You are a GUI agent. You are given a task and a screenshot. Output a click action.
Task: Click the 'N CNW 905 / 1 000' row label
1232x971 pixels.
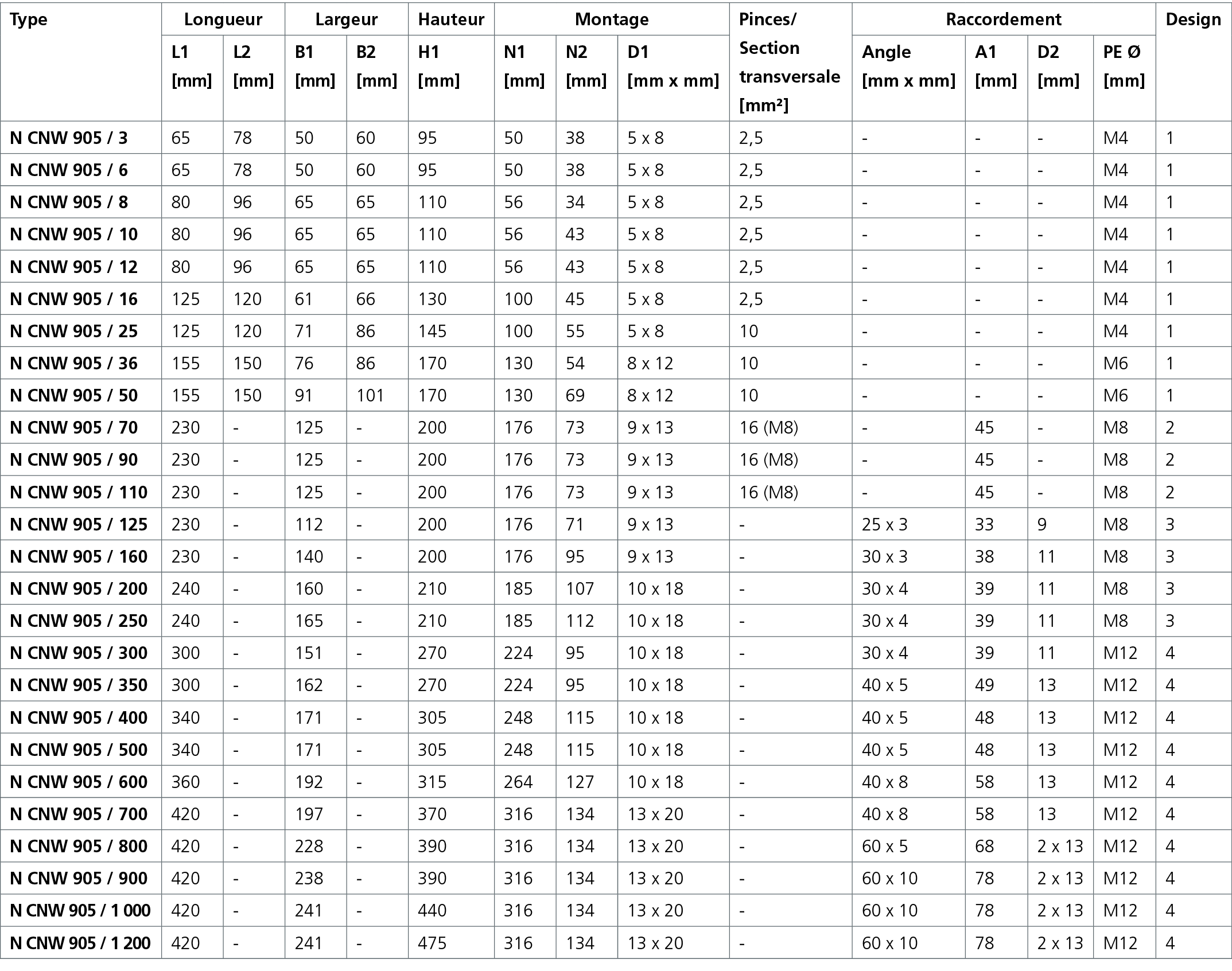[80, 910]
